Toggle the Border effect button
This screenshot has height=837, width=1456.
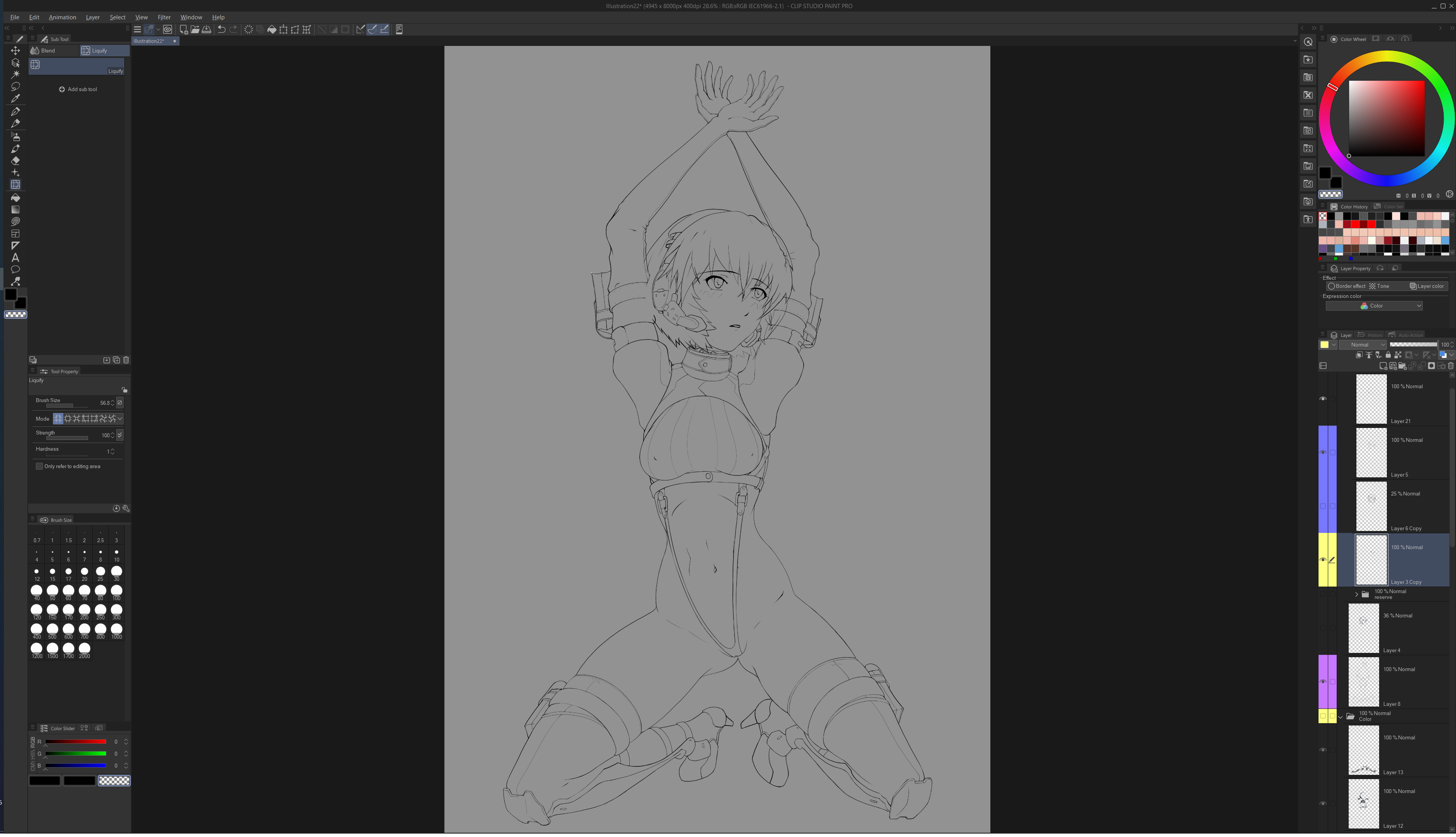click(x=1346, y=286)
